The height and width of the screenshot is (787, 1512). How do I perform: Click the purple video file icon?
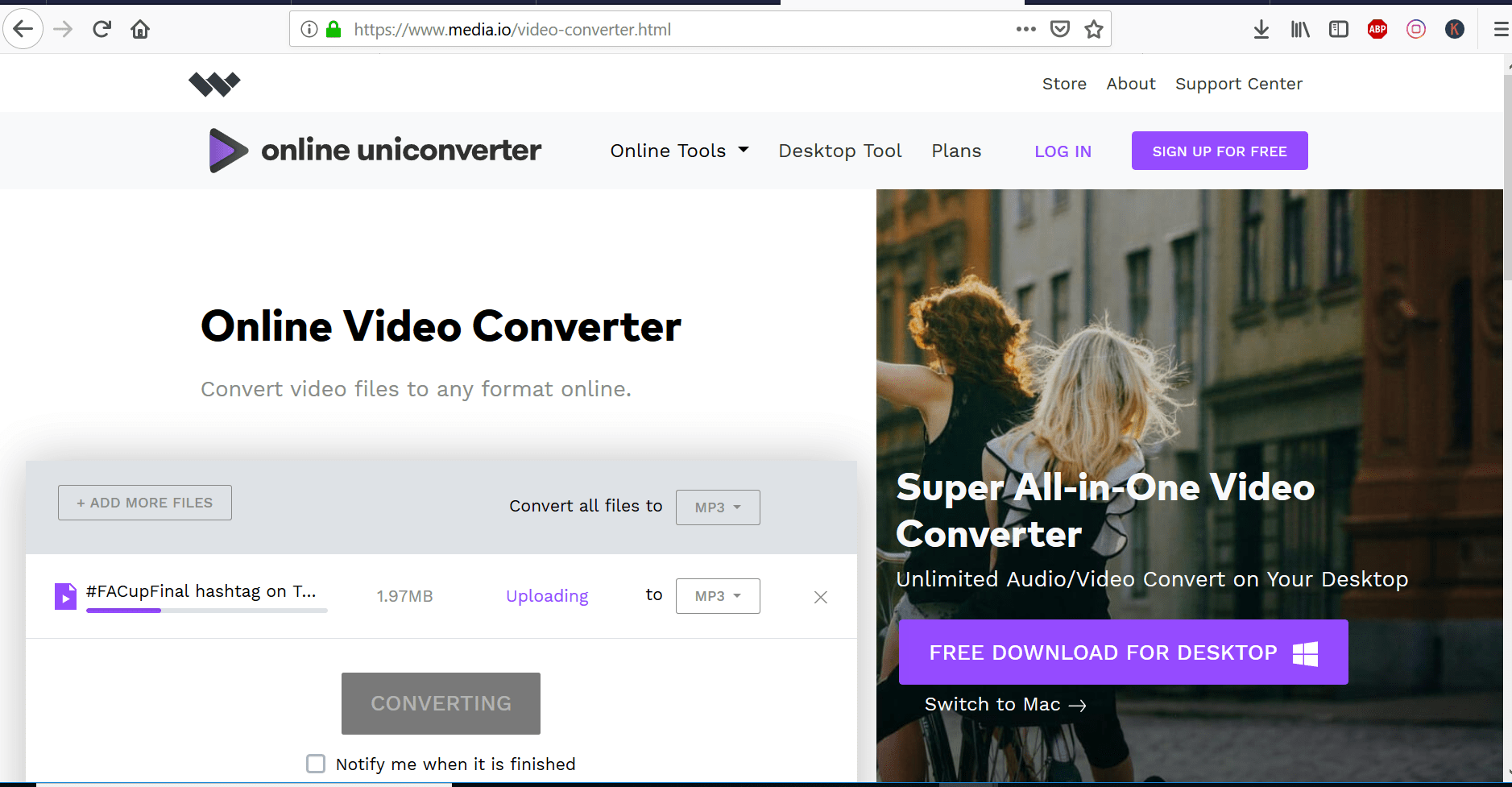[65, 596]
